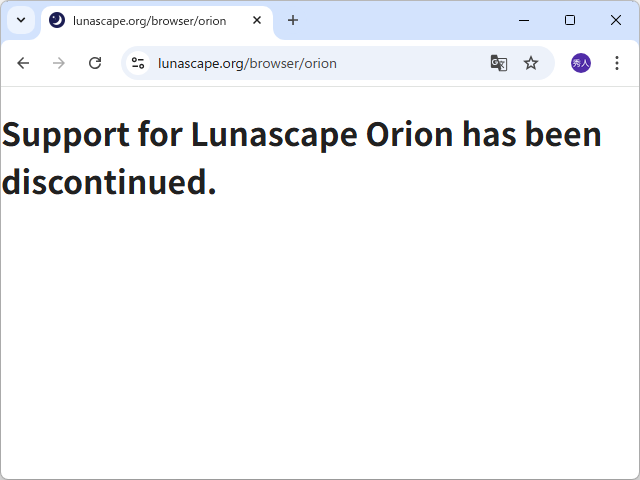
Task: View site information icon in address bar
Action: (138, 63)
